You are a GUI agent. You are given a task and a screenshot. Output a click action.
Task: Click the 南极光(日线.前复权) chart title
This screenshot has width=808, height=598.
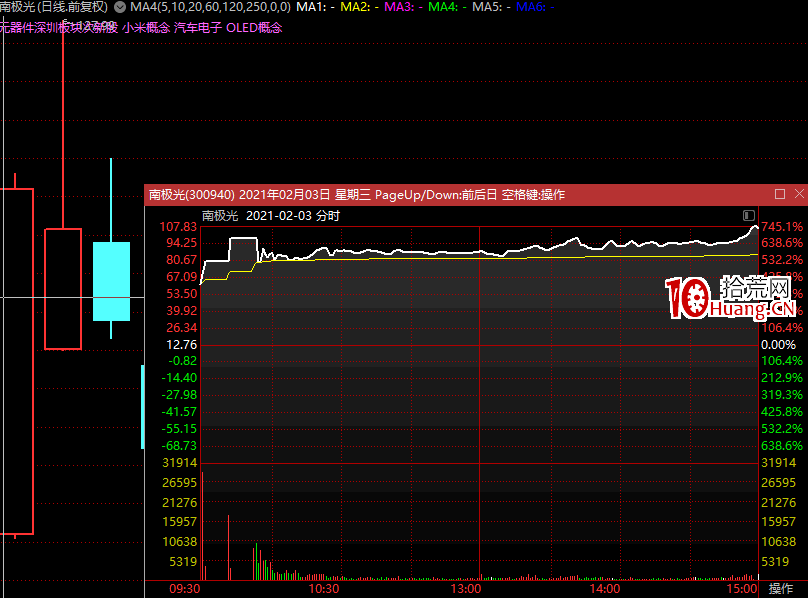point(54,7)
